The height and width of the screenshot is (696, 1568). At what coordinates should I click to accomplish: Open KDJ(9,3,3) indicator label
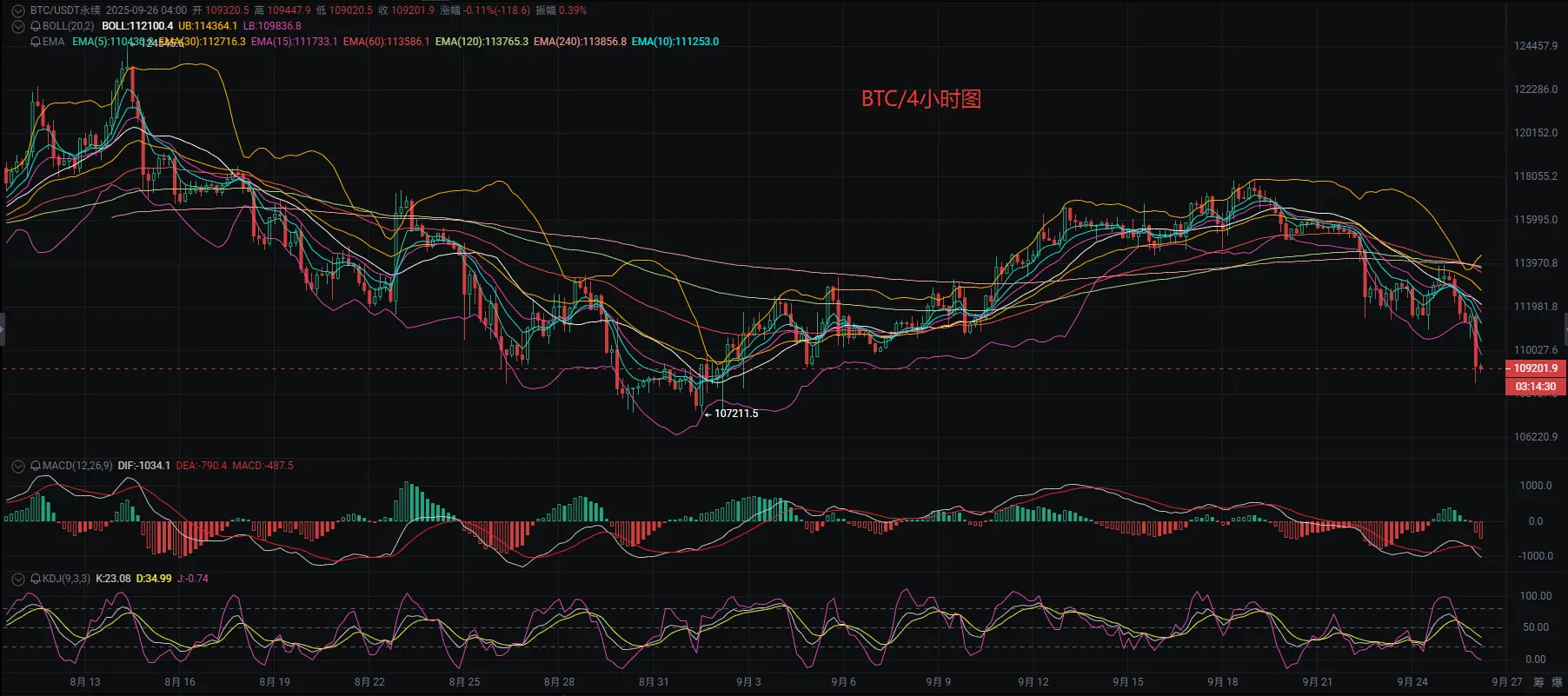point(66,579)
